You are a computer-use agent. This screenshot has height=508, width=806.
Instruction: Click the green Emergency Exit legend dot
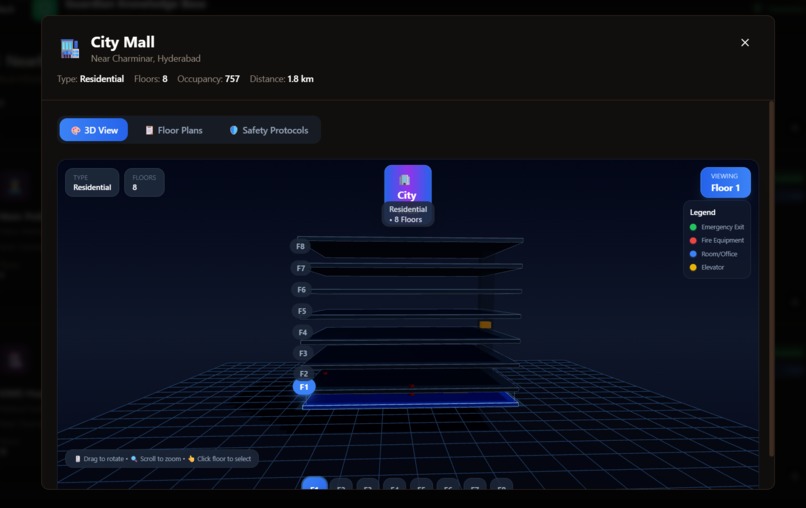click(x=692, y=227)
